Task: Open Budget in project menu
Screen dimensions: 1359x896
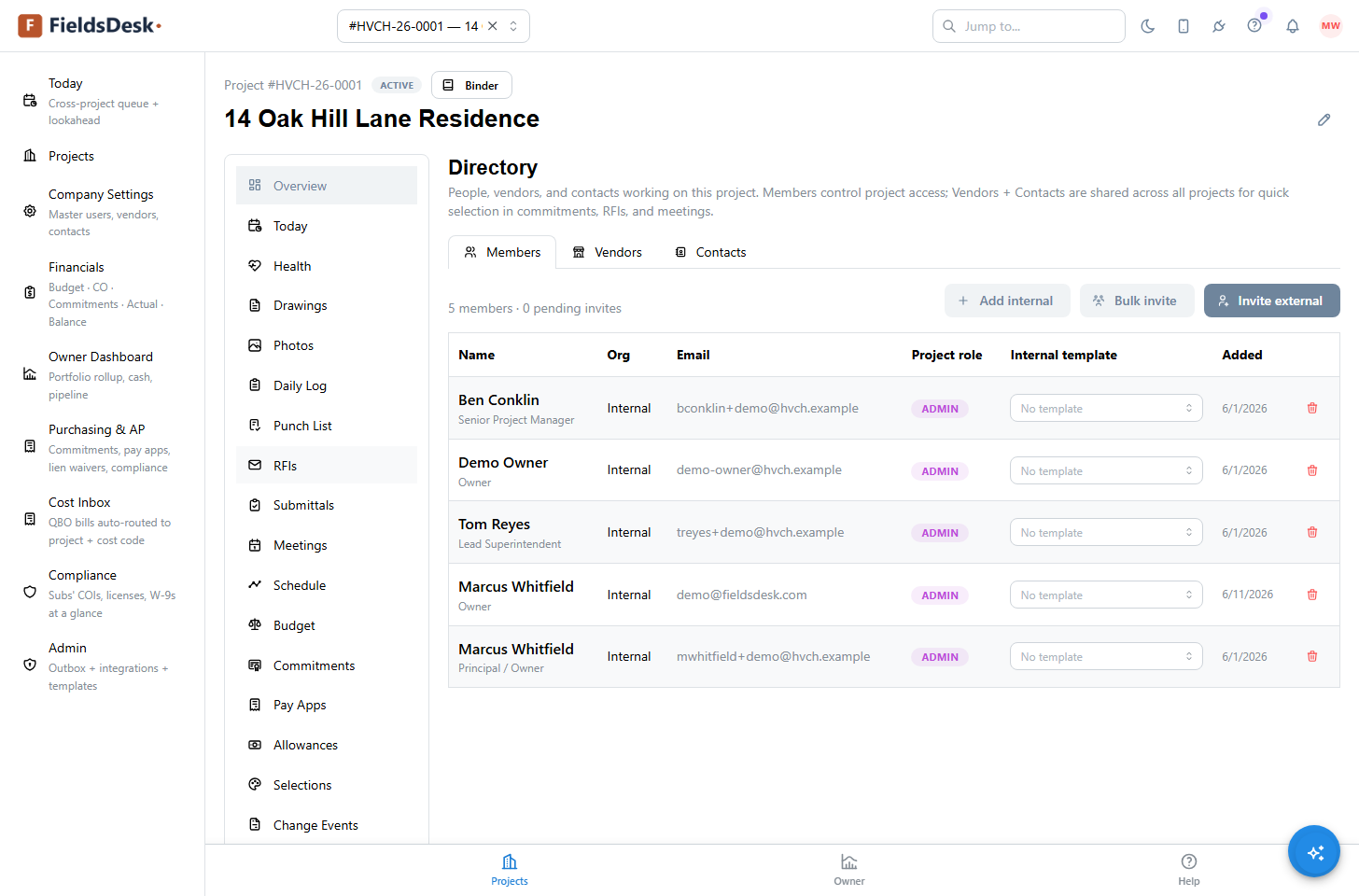Action: point(327,625)
